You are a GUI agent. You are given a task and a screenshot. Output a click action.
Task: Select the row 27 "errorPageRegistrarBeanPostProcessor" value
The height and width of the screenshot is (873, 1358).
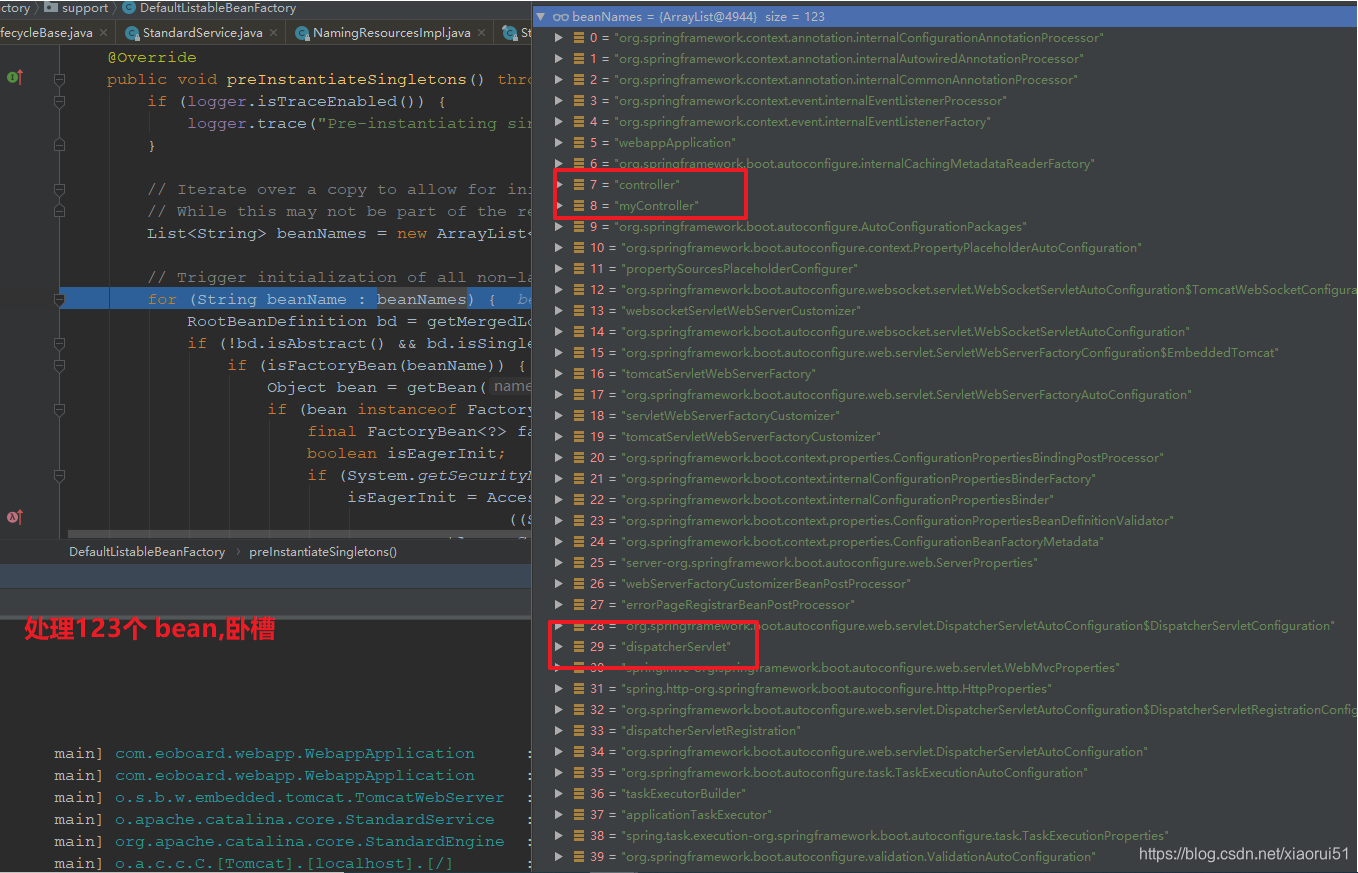tap(738, 605)
